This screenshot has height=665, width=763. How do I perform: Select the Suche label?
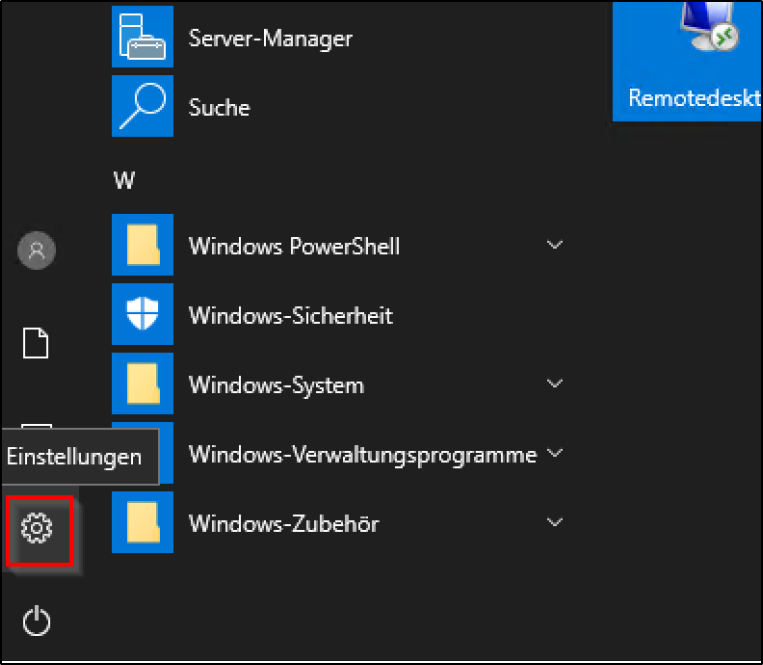click(219, 108)
